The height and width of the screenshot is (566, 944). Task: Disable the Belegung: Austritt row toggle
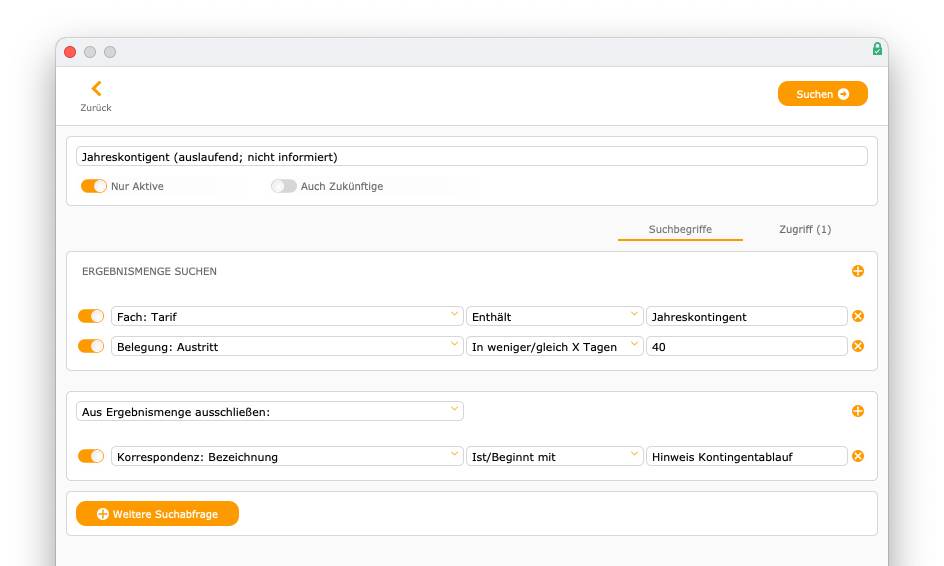(x=91, y=346)
